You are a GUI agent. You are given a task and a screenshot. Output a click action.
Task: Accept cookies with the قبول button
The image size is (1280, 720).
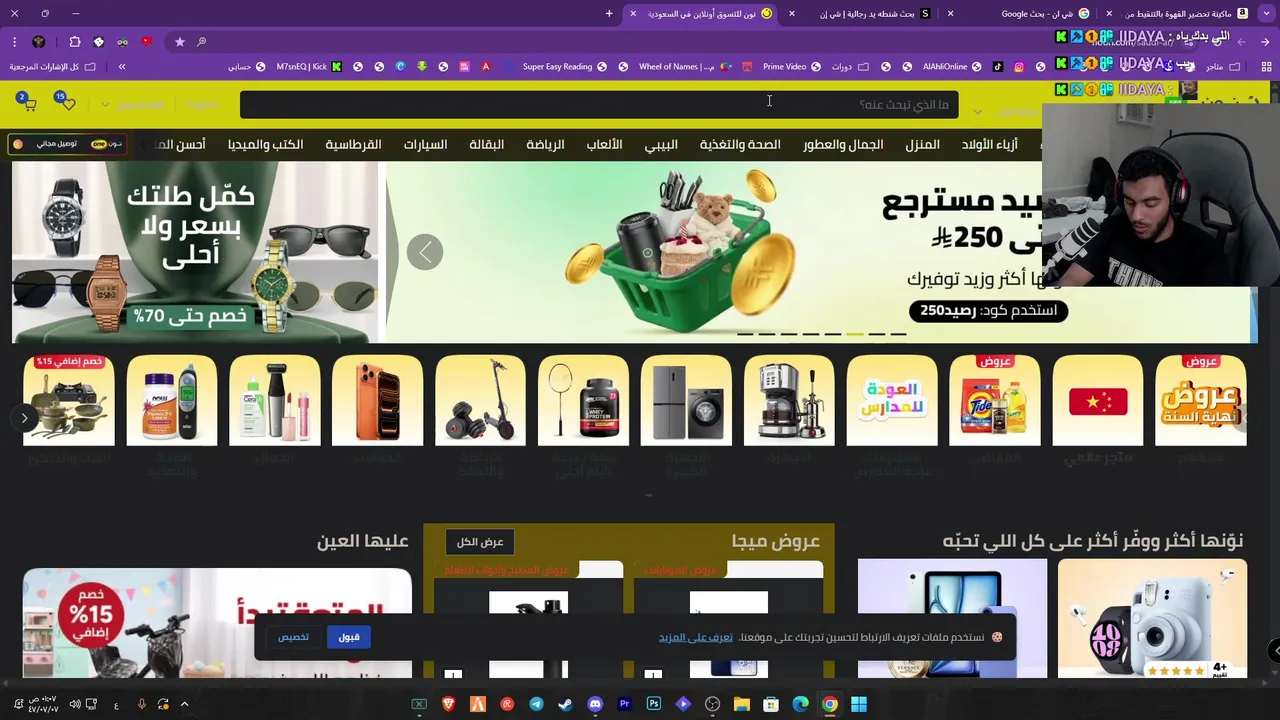349,637
